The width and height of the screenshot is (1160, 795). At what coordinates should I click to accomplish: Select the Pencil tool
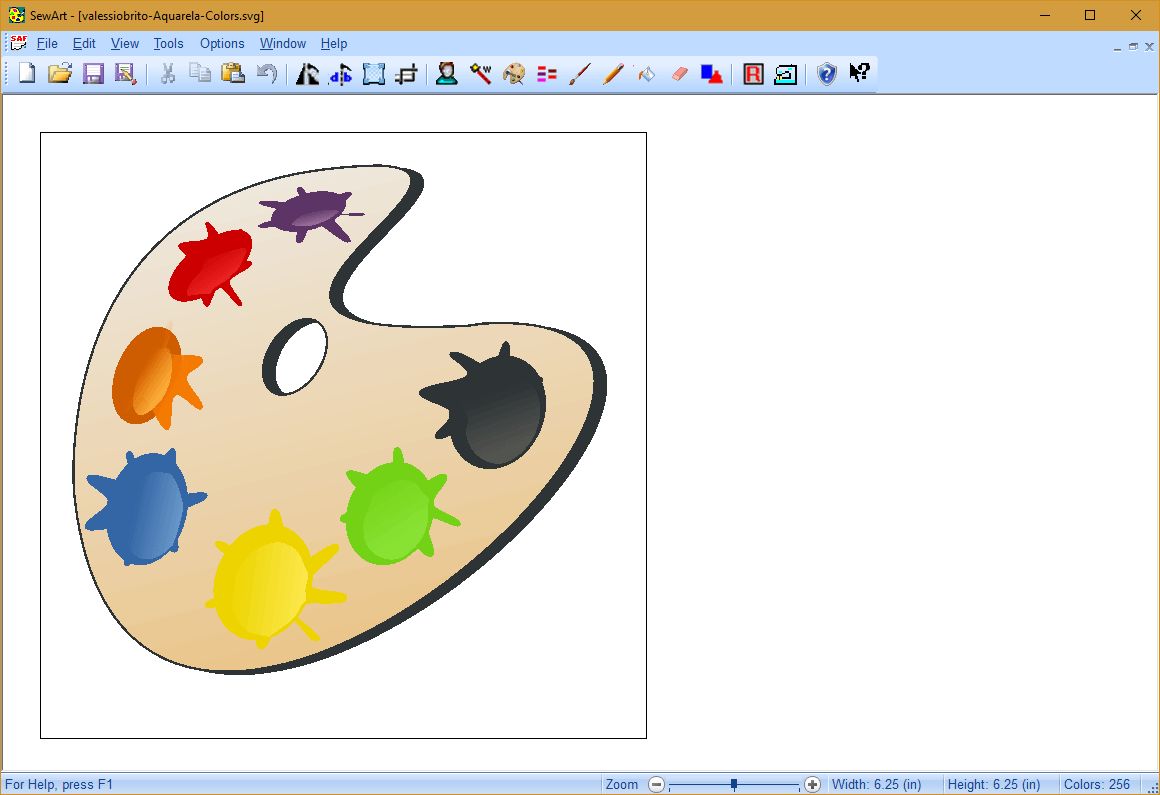click(613, 73)
